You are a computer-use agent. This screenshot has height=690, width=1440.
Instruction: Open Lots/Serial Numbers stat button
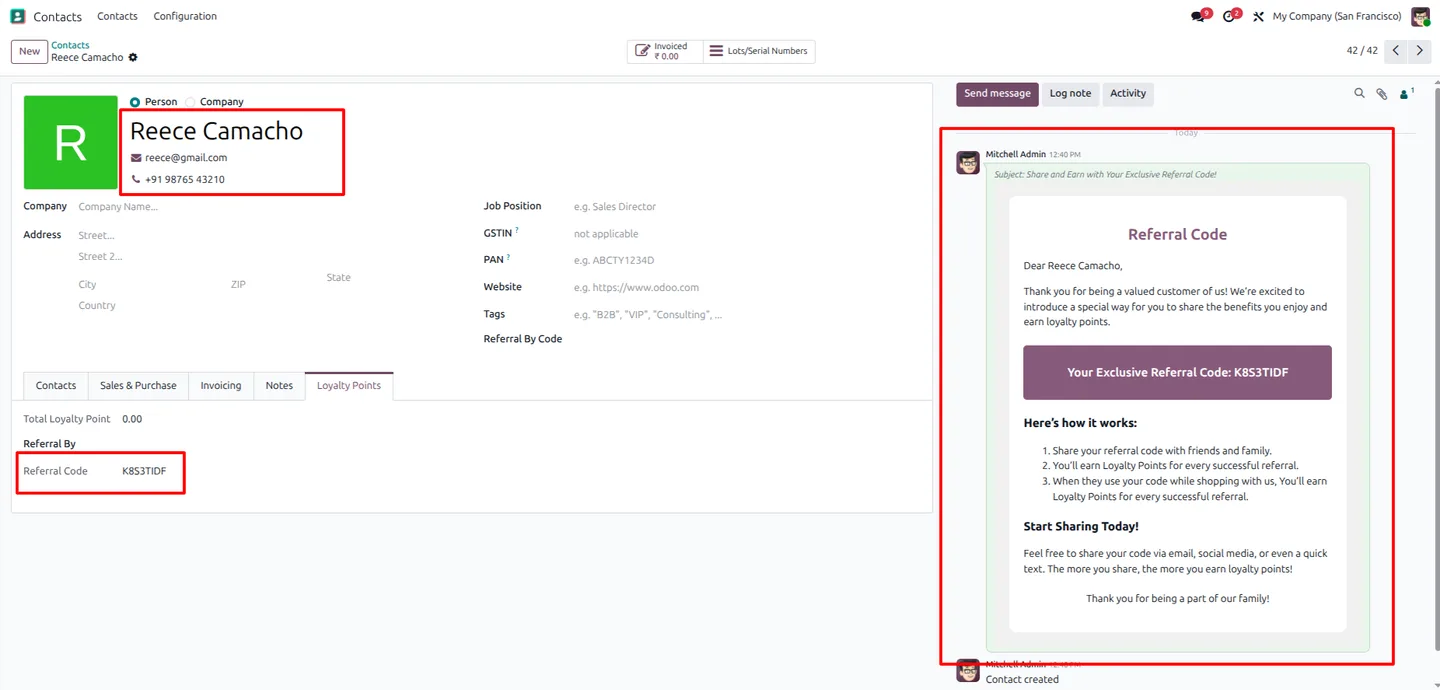click(x=759, y=51)
